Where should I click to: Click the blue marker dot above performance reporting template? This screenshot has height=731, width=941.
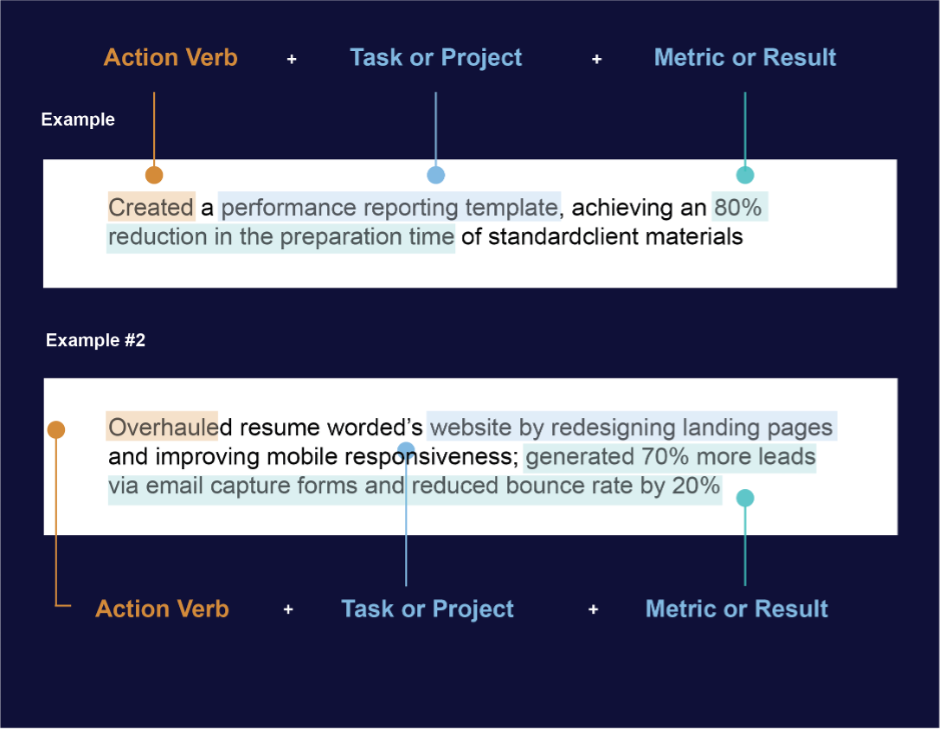[436, 175]
